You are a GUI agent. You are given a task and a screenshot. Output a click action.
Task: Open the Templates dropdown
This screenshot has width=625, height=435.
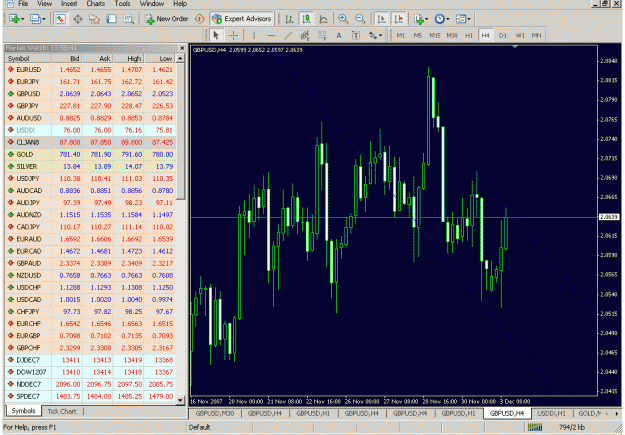pyautogui.click(x=463, y=19)
